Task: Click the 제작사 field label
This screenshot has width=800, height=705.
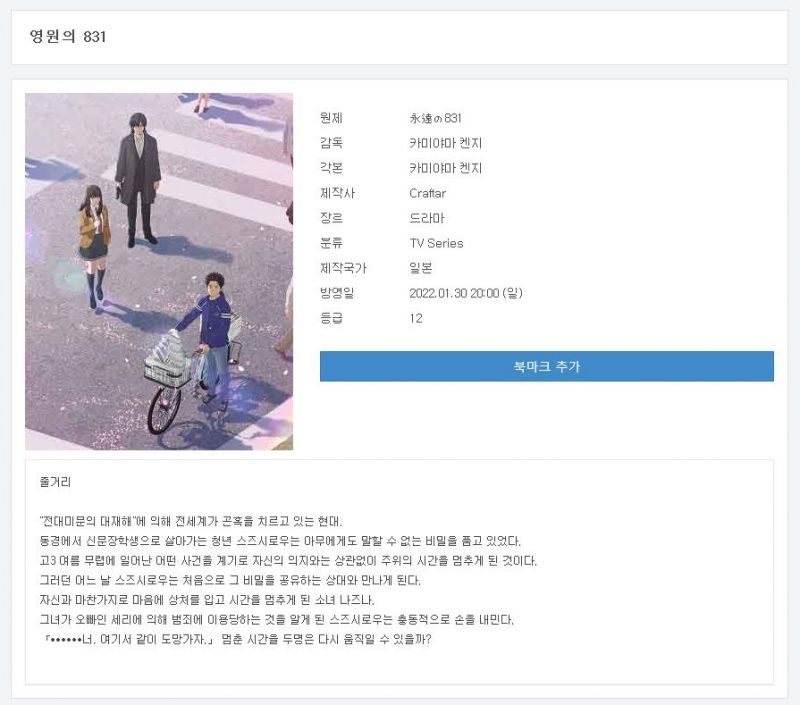Action: click(x=337, y=193)
